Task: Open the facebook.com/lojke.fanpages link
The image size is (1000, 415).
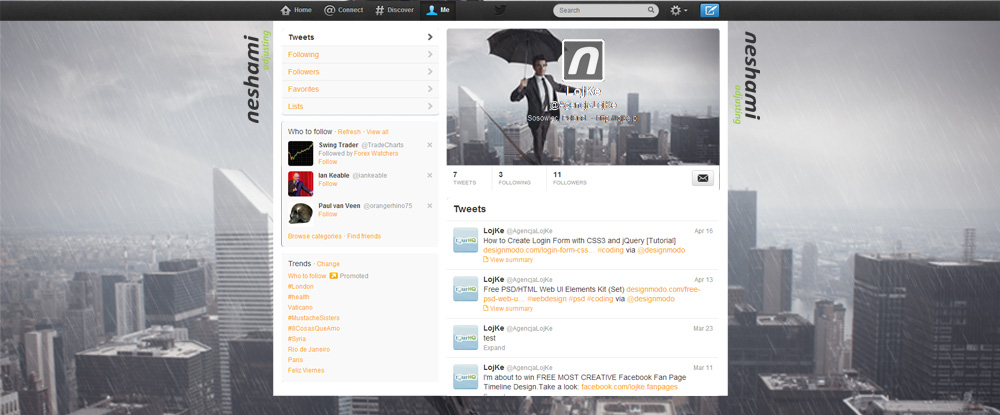Action: pyautogui.click(x=629, y=387)
